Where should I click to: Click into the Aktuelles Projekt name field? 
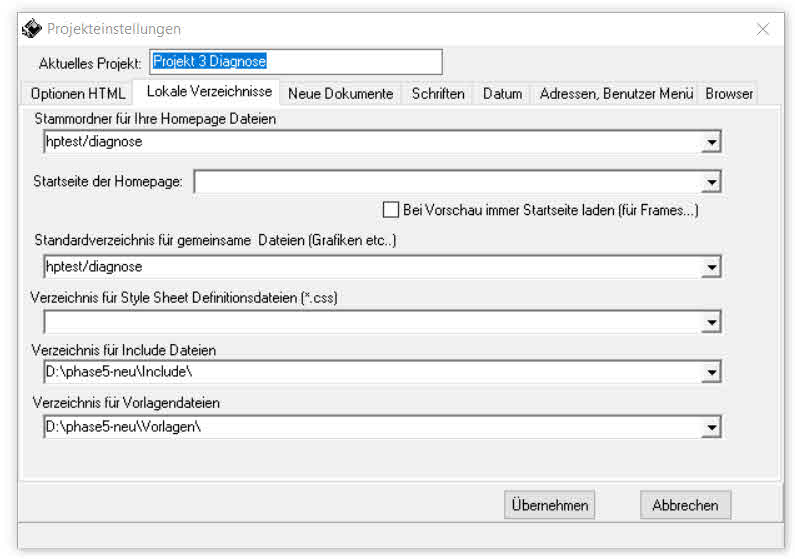295,62
